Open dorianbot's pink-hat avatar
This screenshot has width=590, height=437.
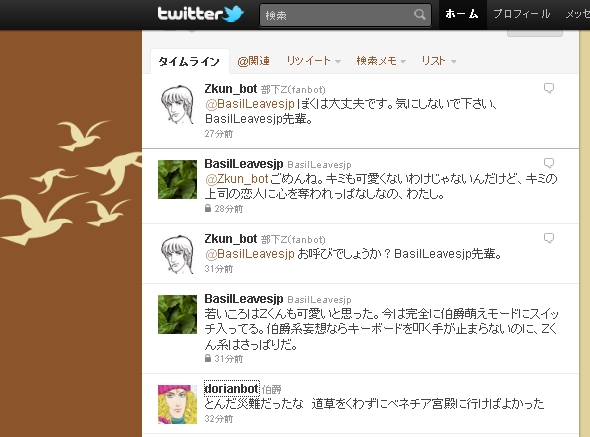[177, 404]
